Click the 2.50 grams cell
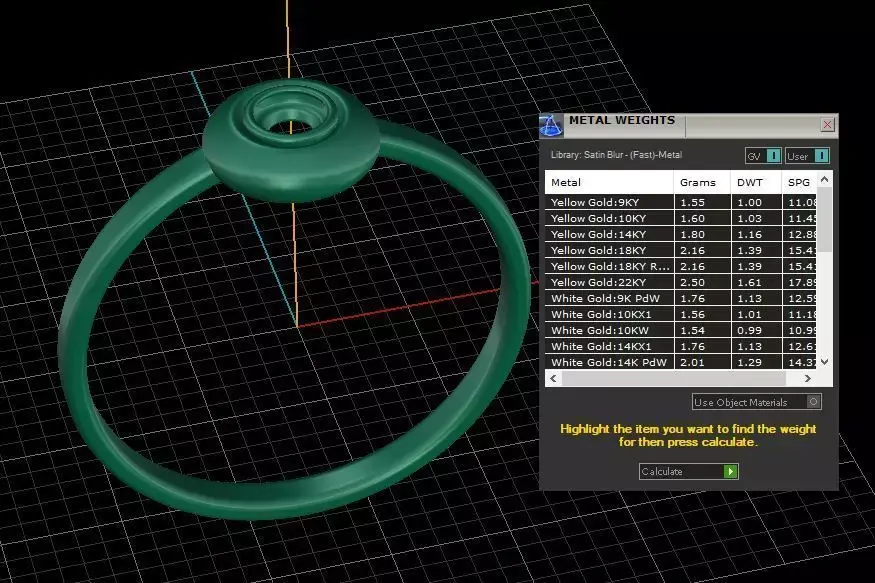This screenshot has height=583, width=875. [x=703, y=282]
